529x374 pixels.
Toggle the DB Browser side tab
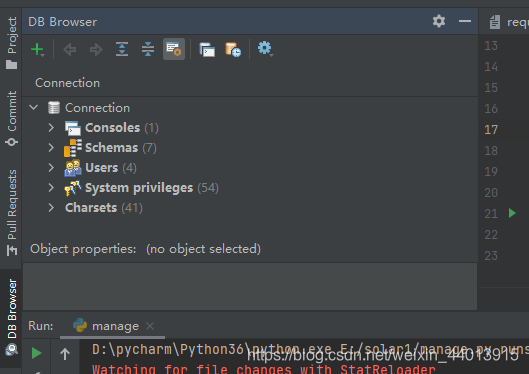11,317
